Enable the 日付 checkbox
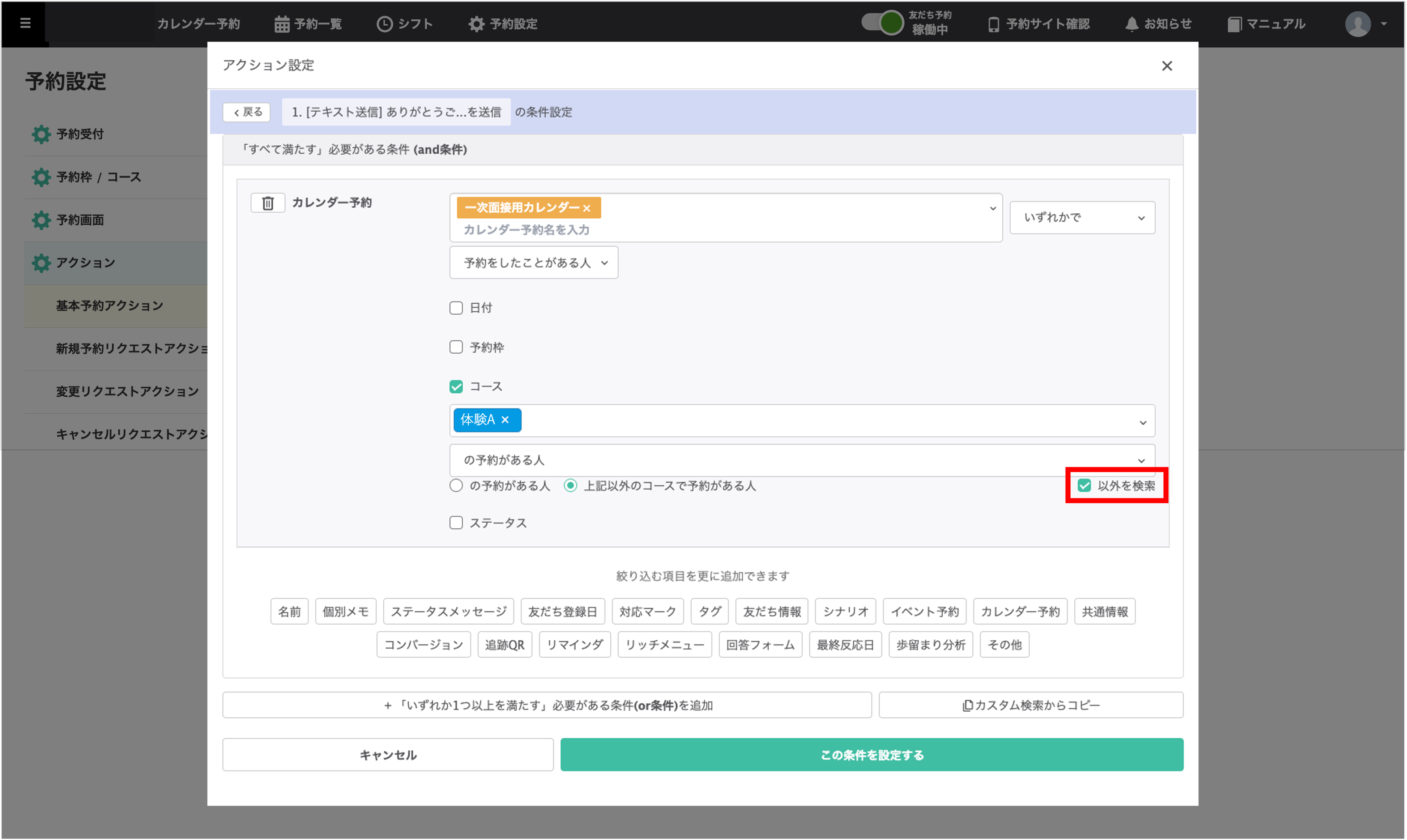This screenshot has width=1407, height=840. (456, 308)
